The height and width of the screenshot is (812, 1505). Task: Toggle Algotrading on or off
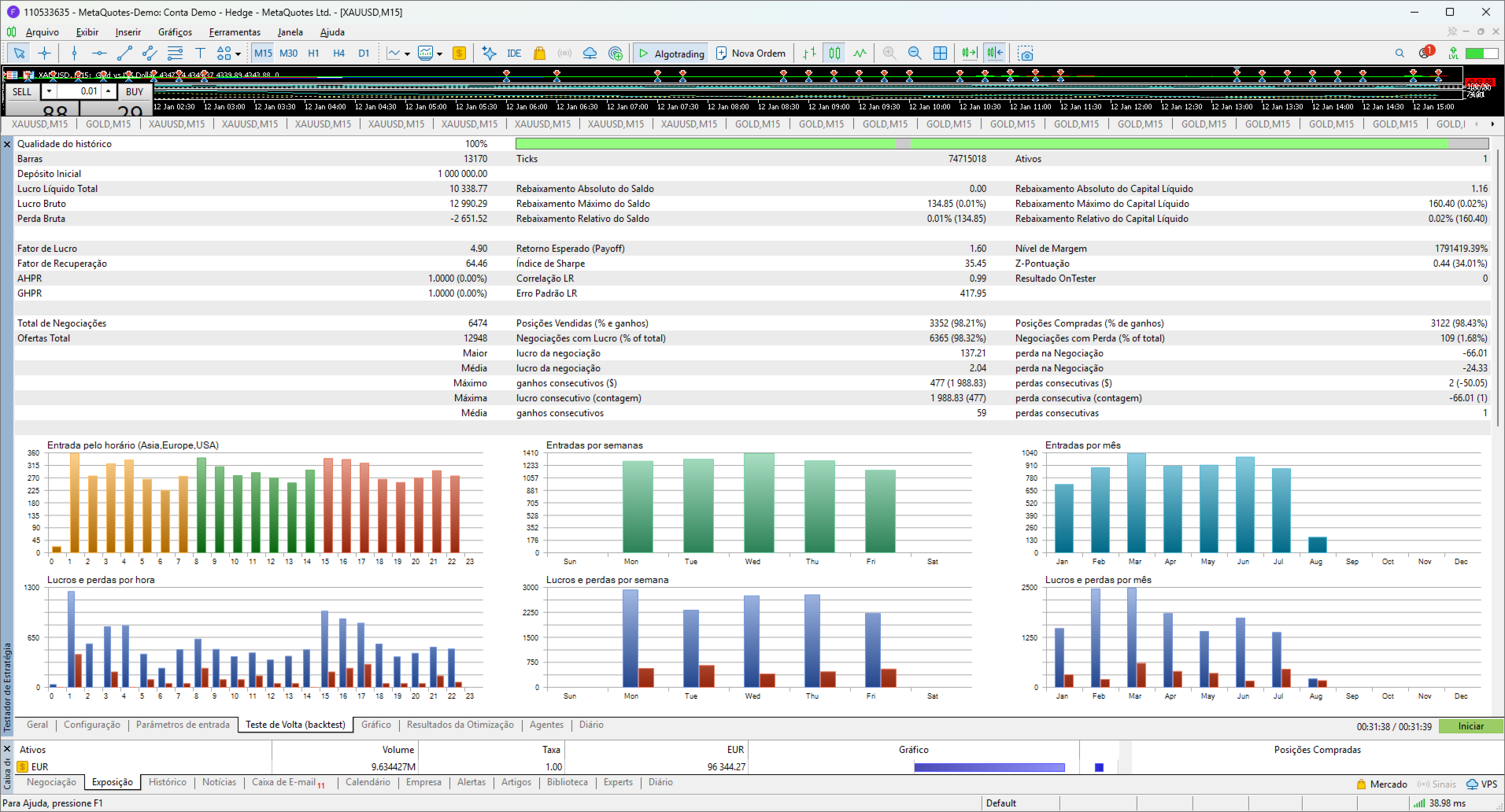point(671,54)
